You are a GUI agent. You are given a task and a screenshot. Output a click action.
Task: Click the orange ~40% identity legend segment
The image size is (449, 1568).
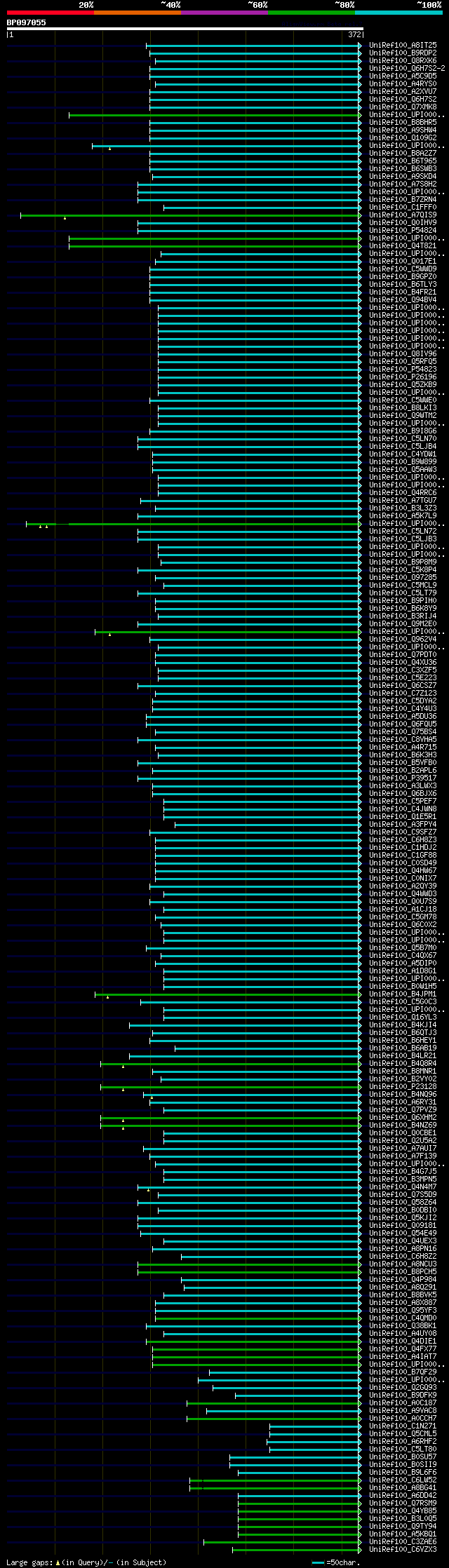(137, 13)
